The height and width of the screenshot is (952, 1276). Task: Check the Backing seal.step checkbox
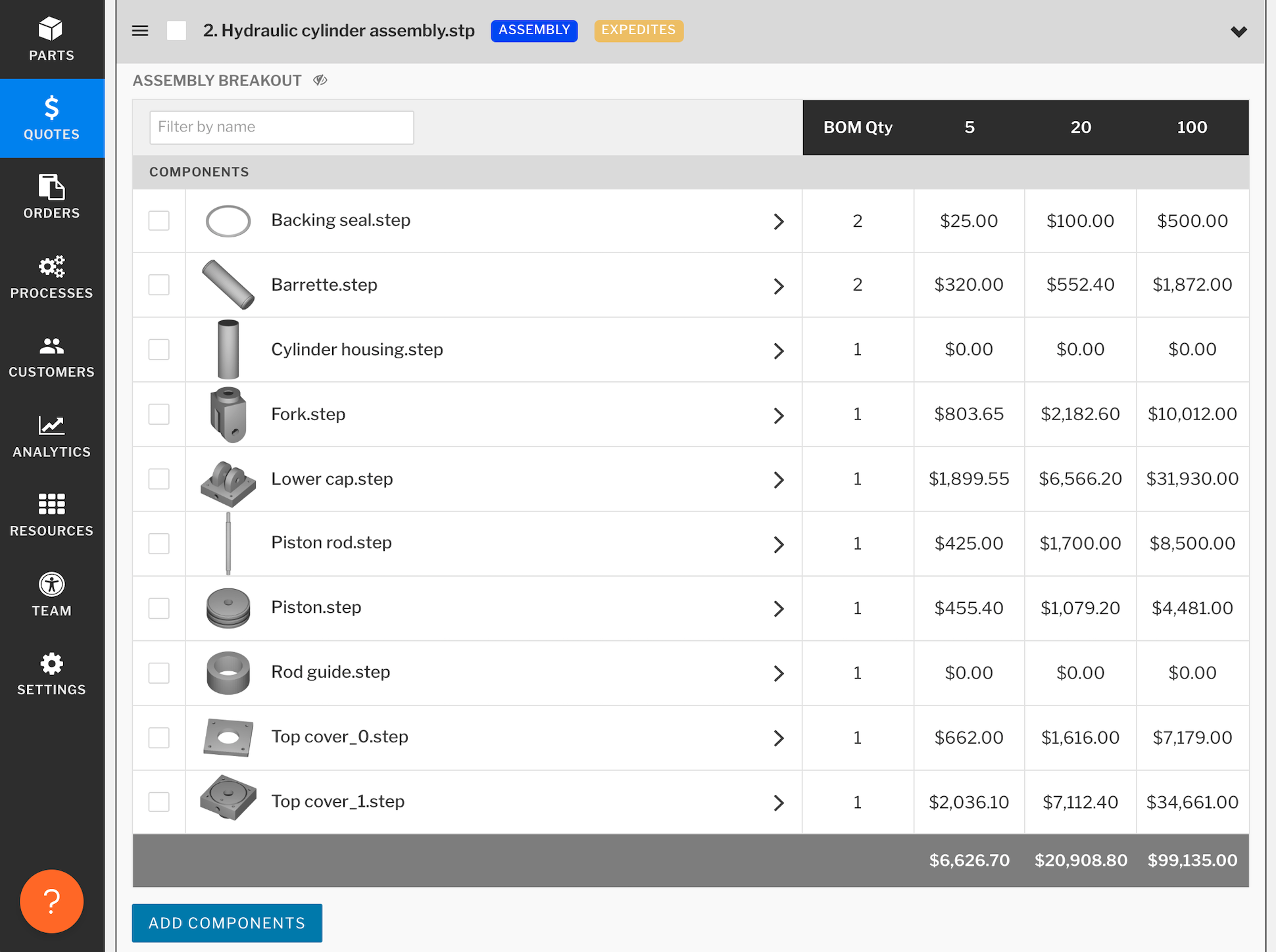(x=159, y=221)
